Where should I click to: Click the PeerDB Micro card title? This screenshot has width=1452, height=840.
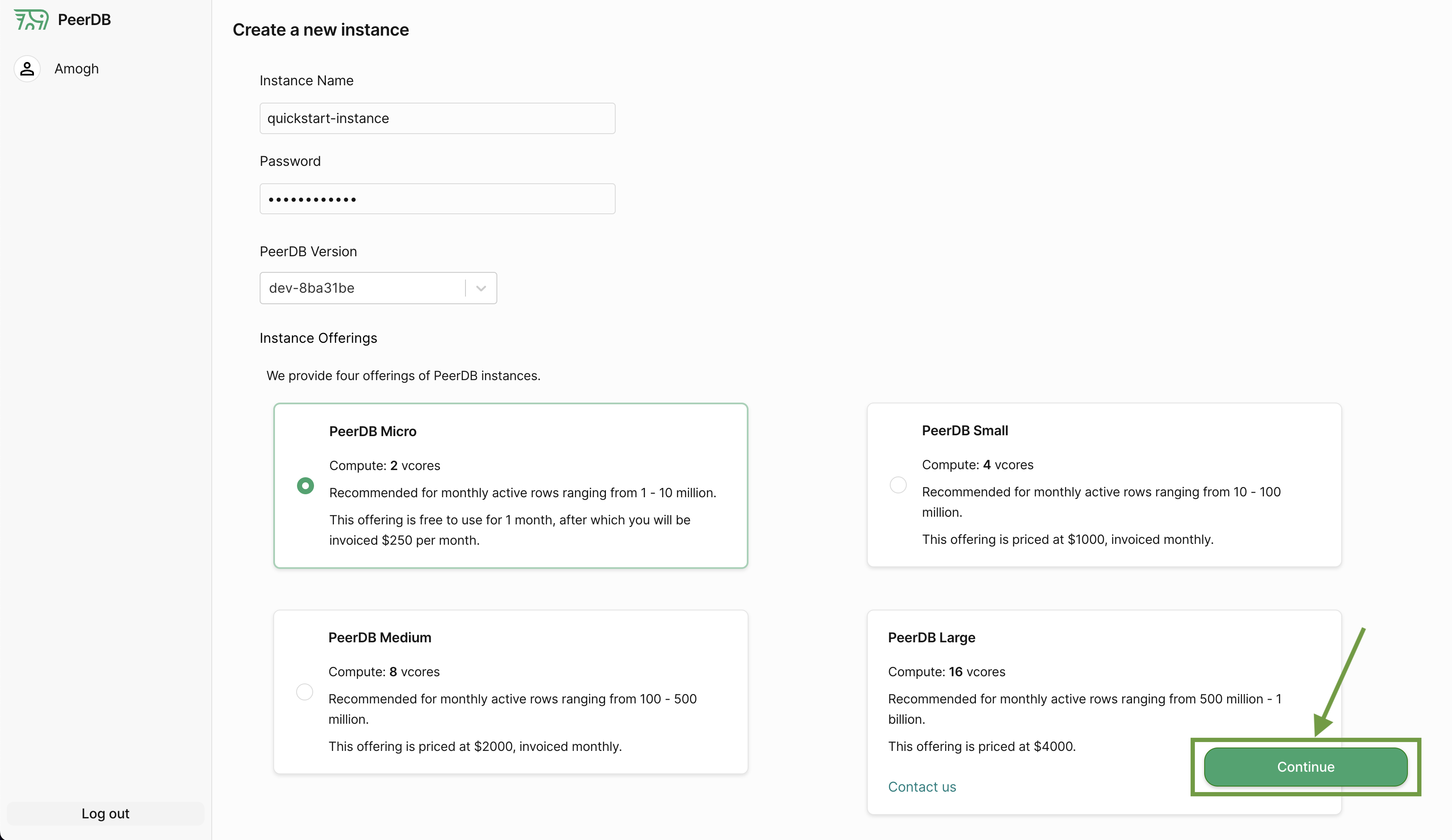coord(373,431)
